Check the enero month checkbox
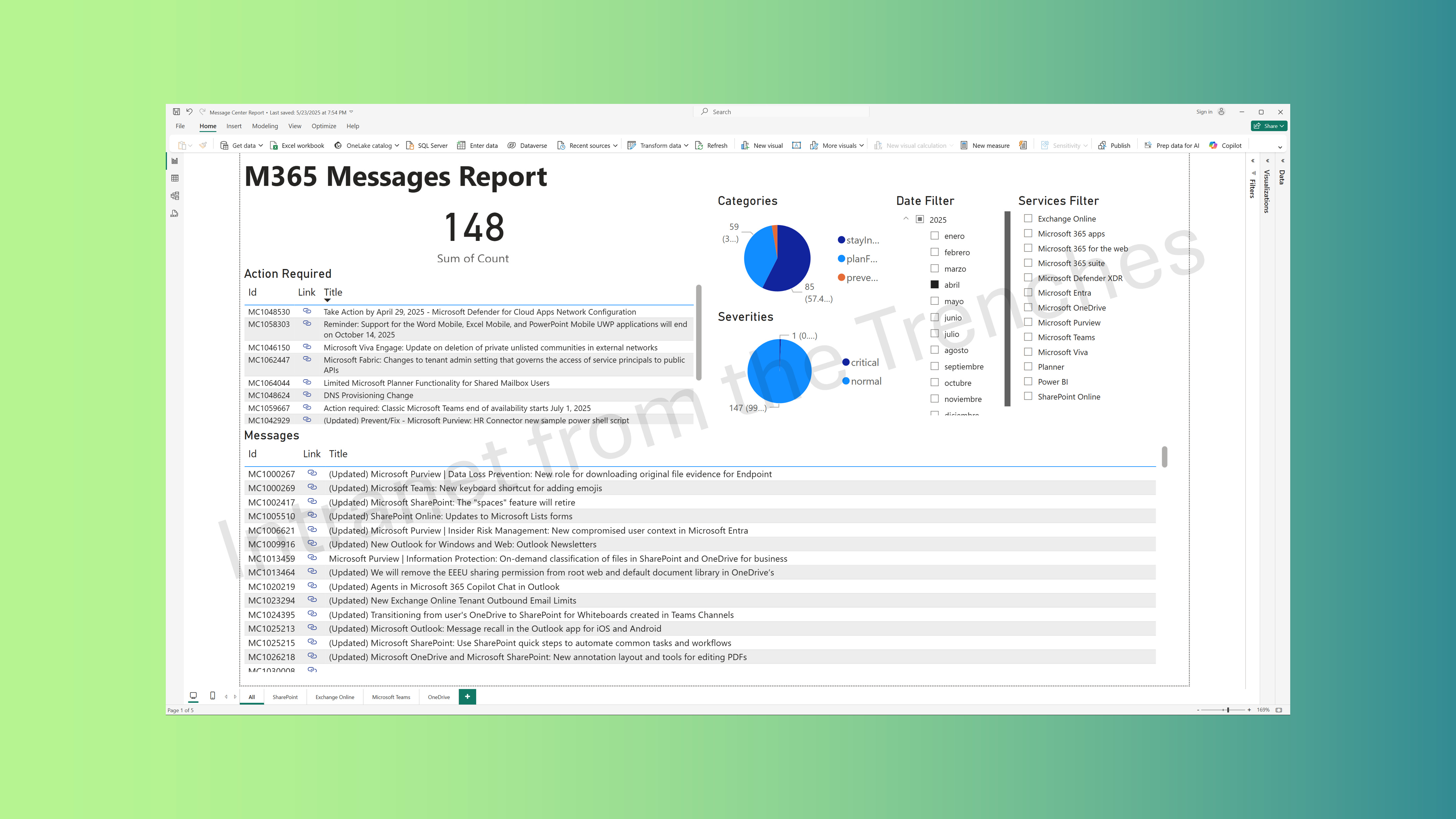This screenshot has height=819, width=1456. pos(935,236)
